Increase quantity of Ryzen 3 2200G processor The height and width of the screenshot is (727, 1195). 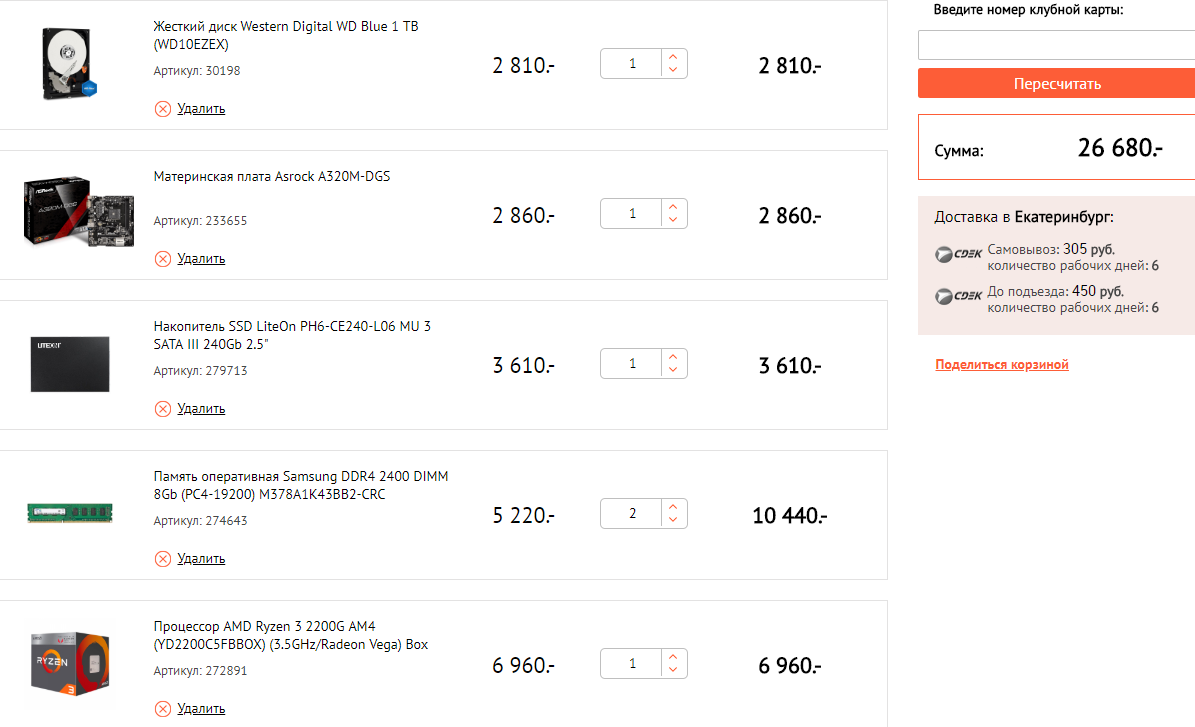(674, 657)
